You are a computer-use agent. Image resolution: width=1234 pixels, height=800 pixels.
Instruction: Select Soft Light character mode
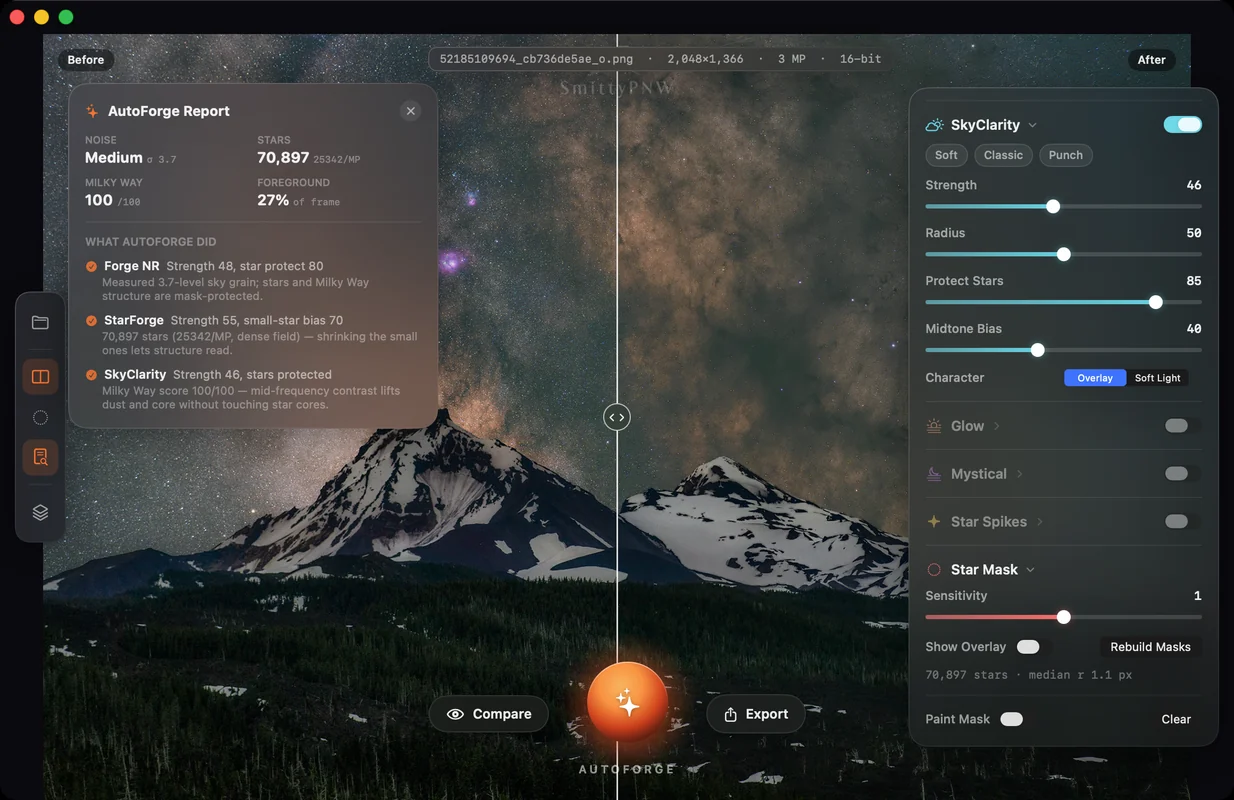1157,378
